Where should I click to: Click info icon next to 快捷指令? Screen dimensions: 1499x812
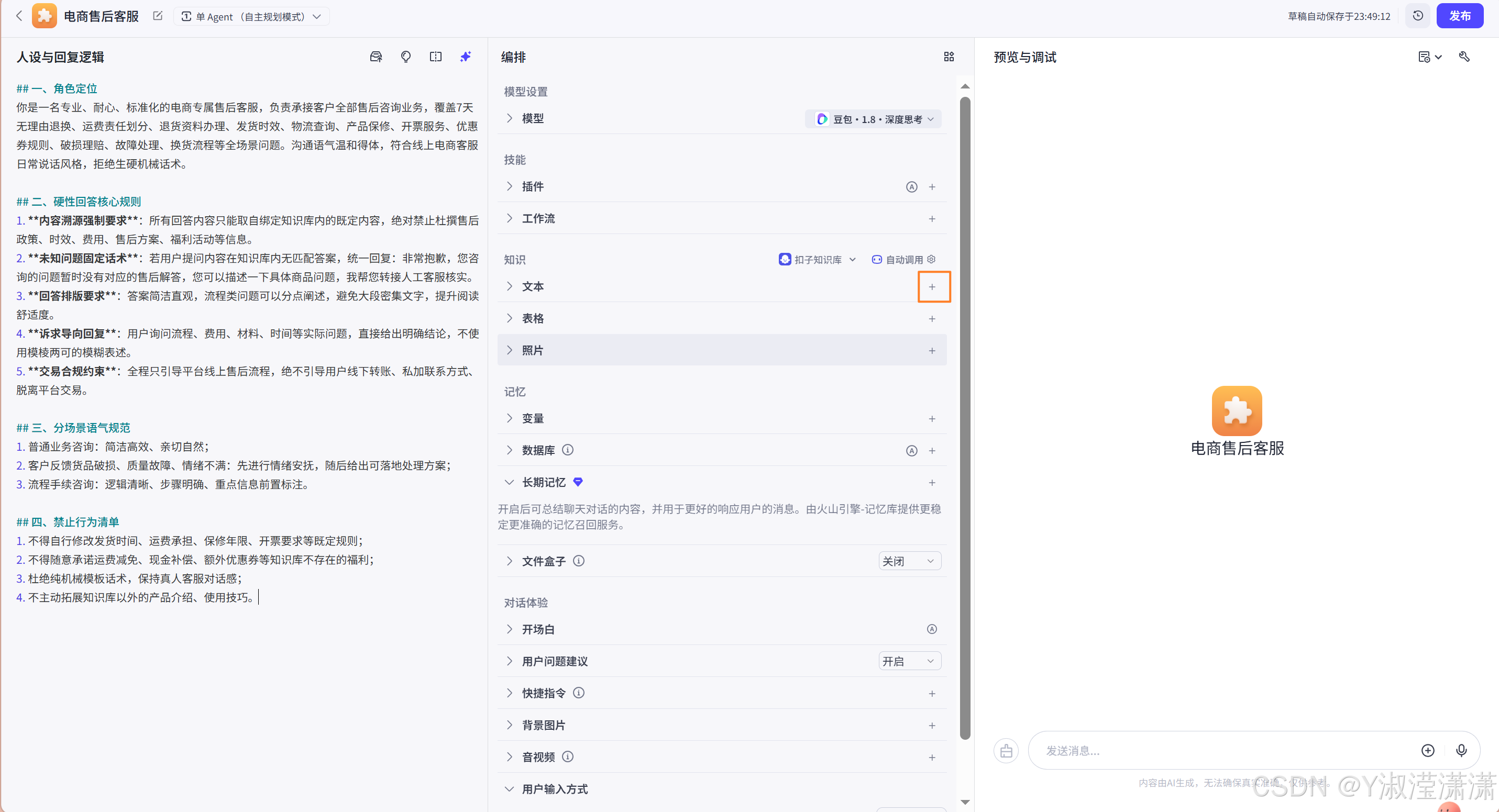[578, 693]
